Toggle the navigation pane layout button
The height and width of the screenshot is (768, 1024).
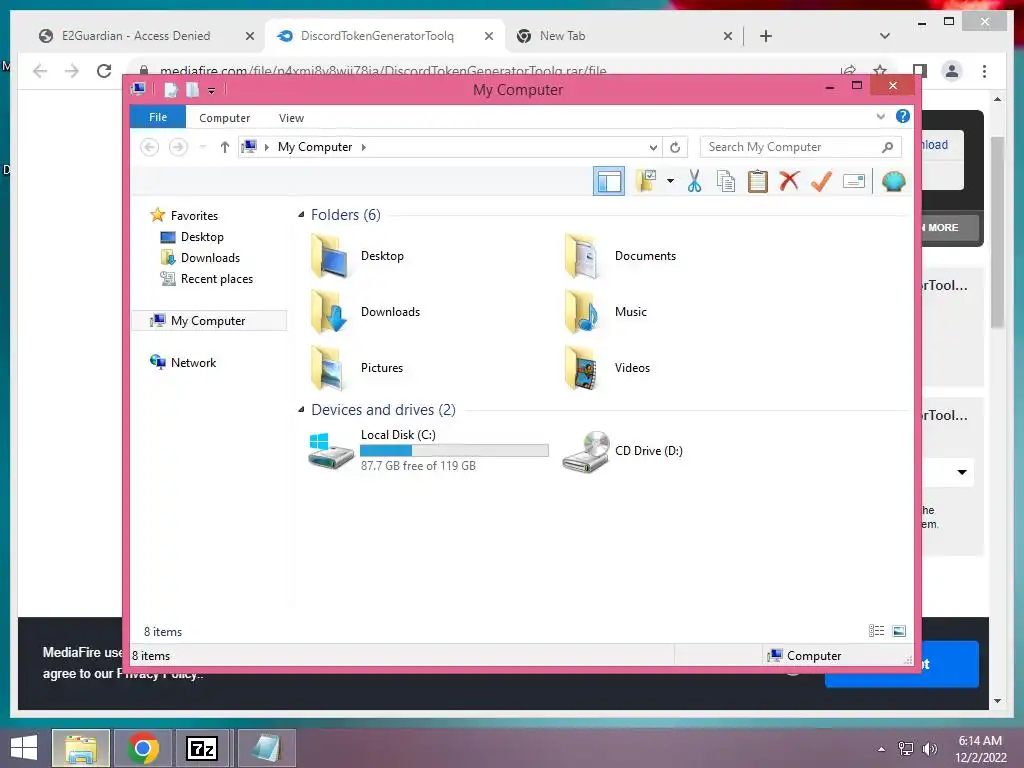609,181
